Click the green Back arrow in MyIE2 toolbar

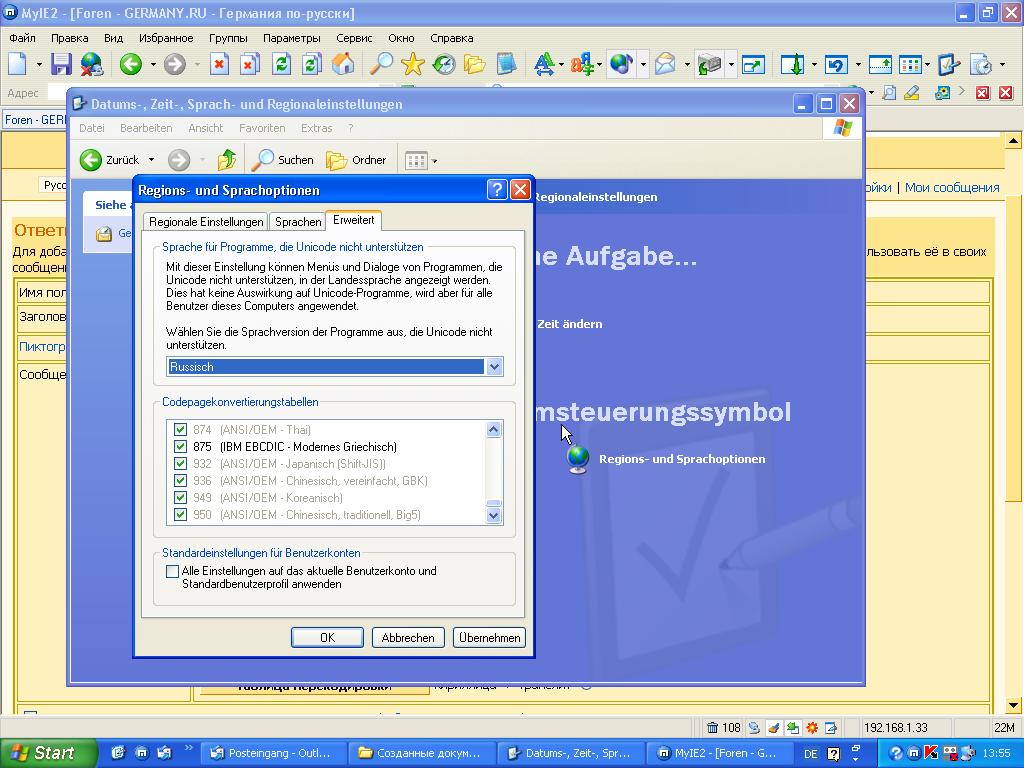(x=131, y=64)
